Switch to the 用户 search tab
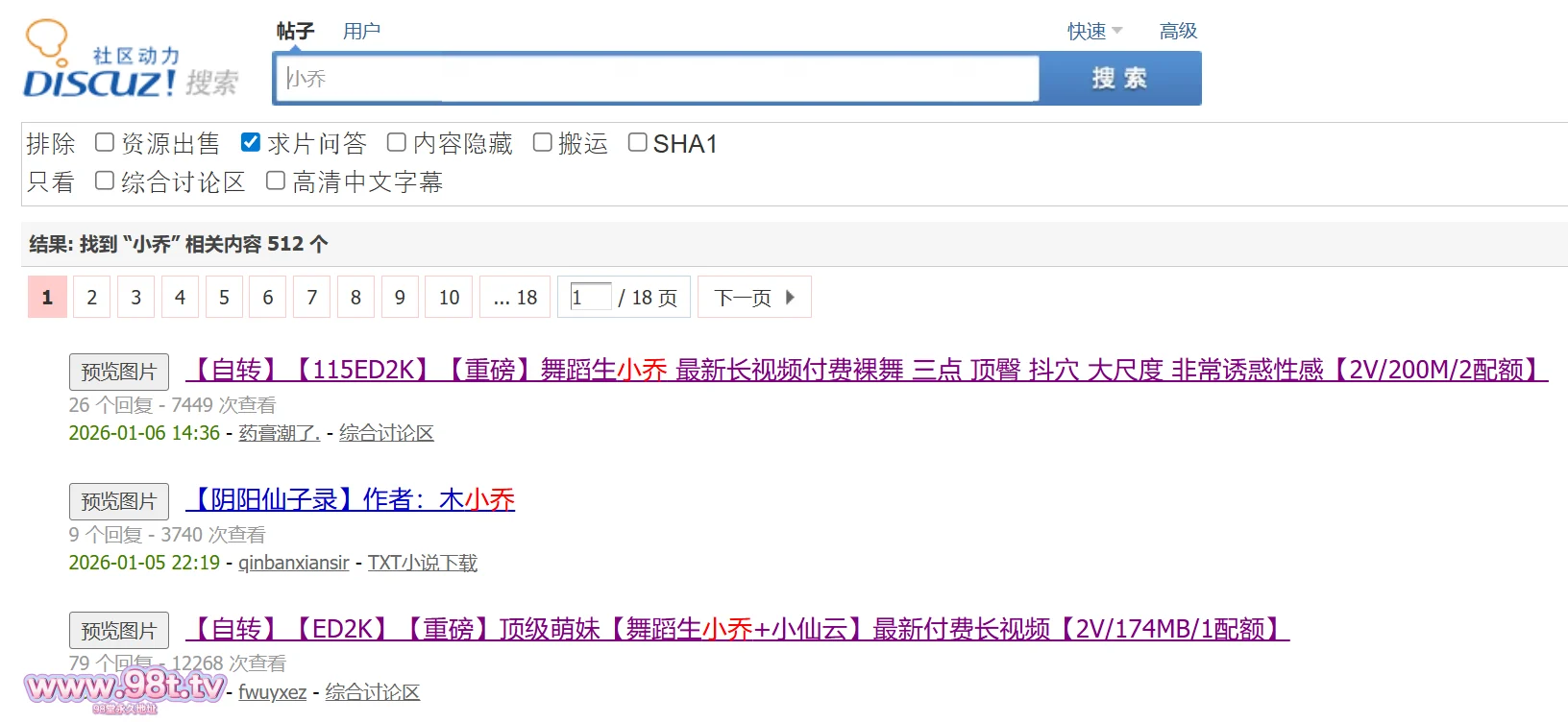 pyautogui.click(x=361, y=32)
